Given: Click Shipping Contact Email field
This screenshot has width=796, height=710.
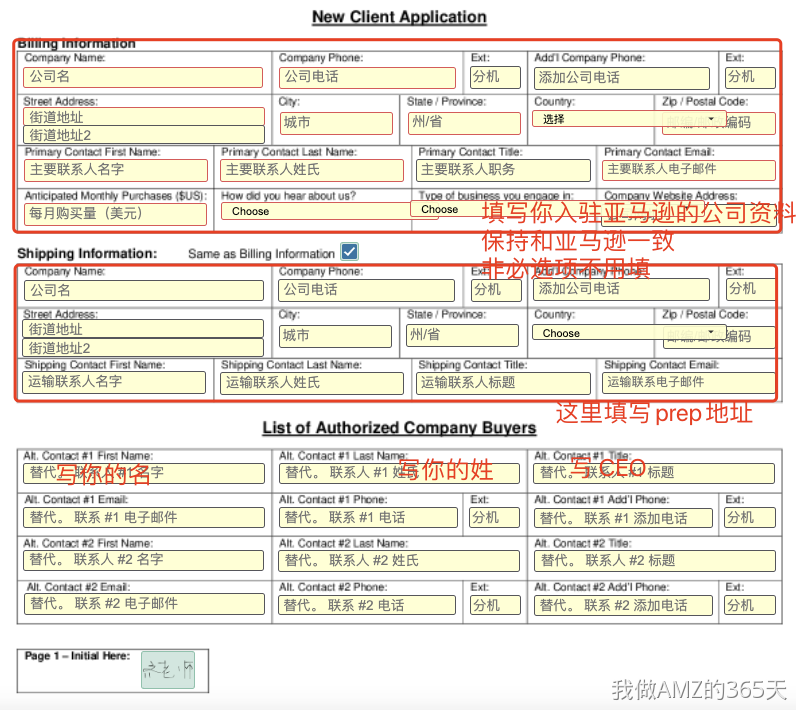Looking at the screenshot, I should click(x=688, y=383).
